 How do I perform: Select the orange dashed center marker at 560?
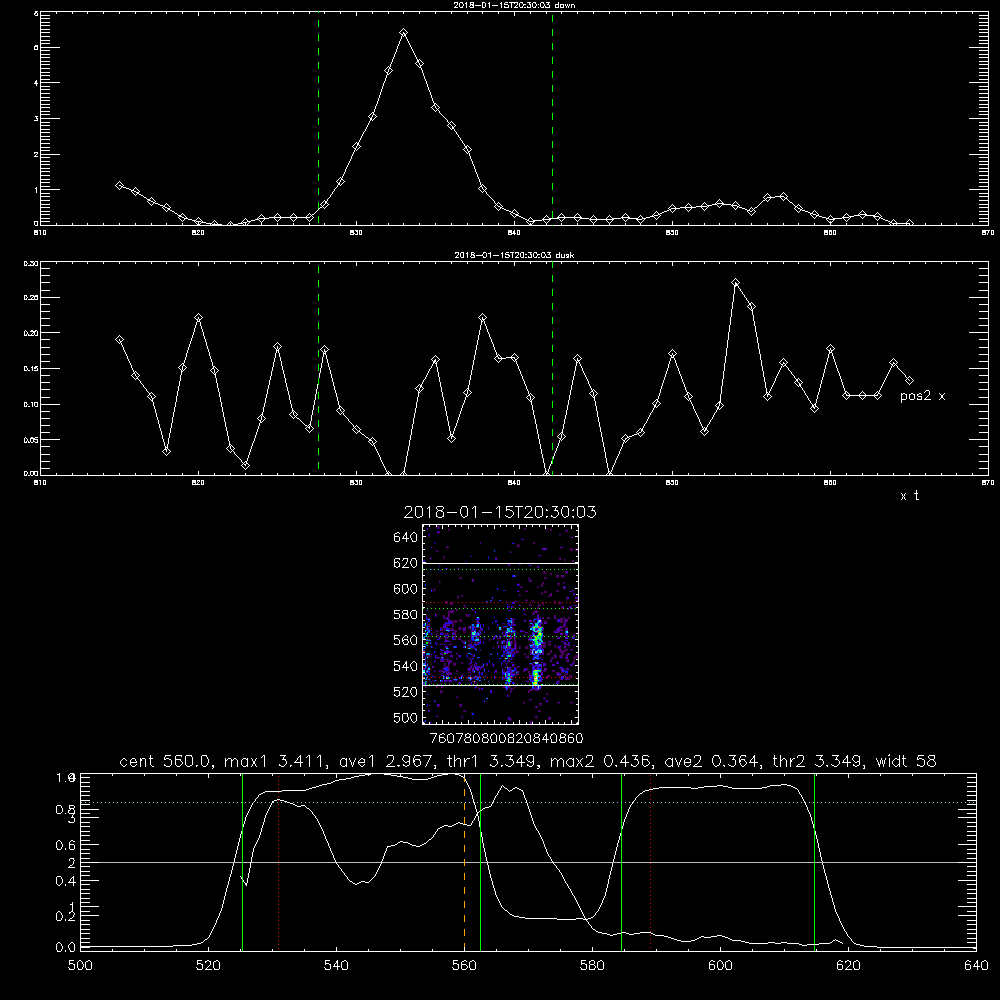pos(464,862)
